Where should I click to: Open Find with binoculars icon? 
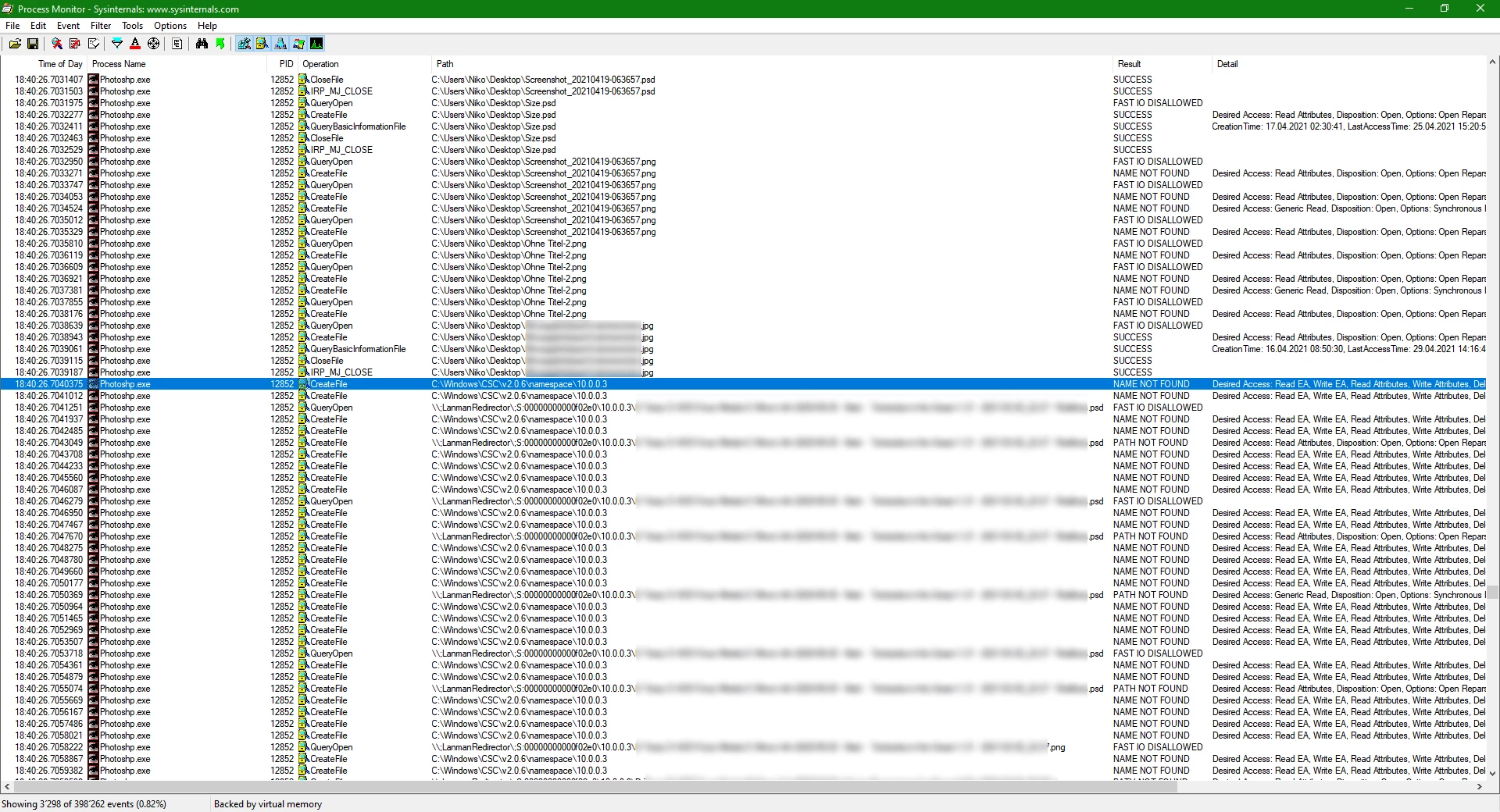[x=202, y=44]
